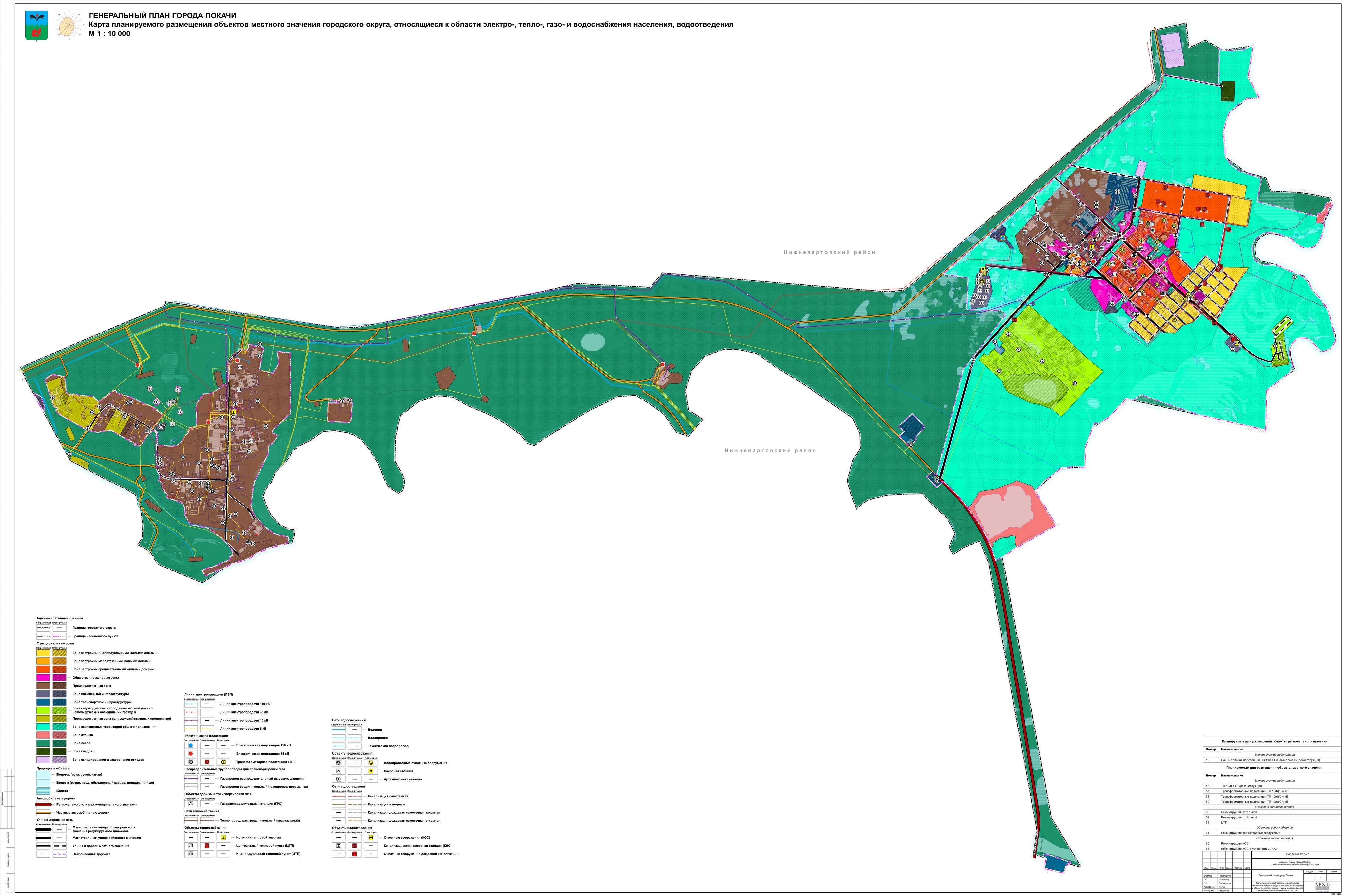Click the existing water treatment facilities legend icon
The width and height of the screenshot is (1345, 896).
click(x=338, y=763)
